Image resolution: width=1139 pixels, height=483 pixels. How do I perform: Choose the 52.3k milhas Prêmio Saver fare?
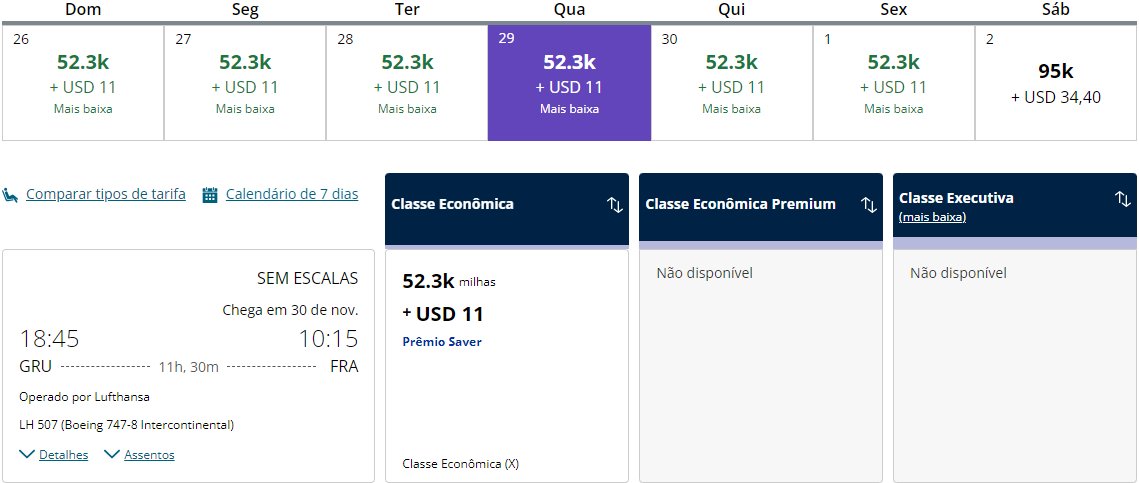(x=507, y=365)
